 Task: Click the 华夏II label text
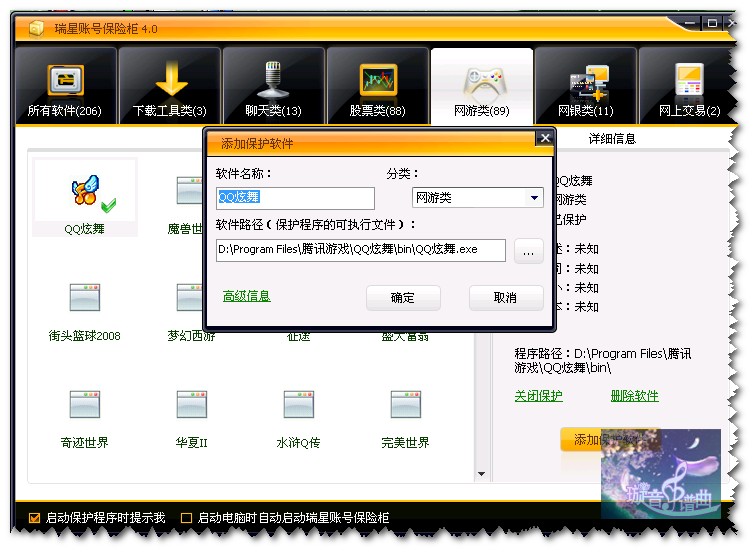click(x=191, y=443)
